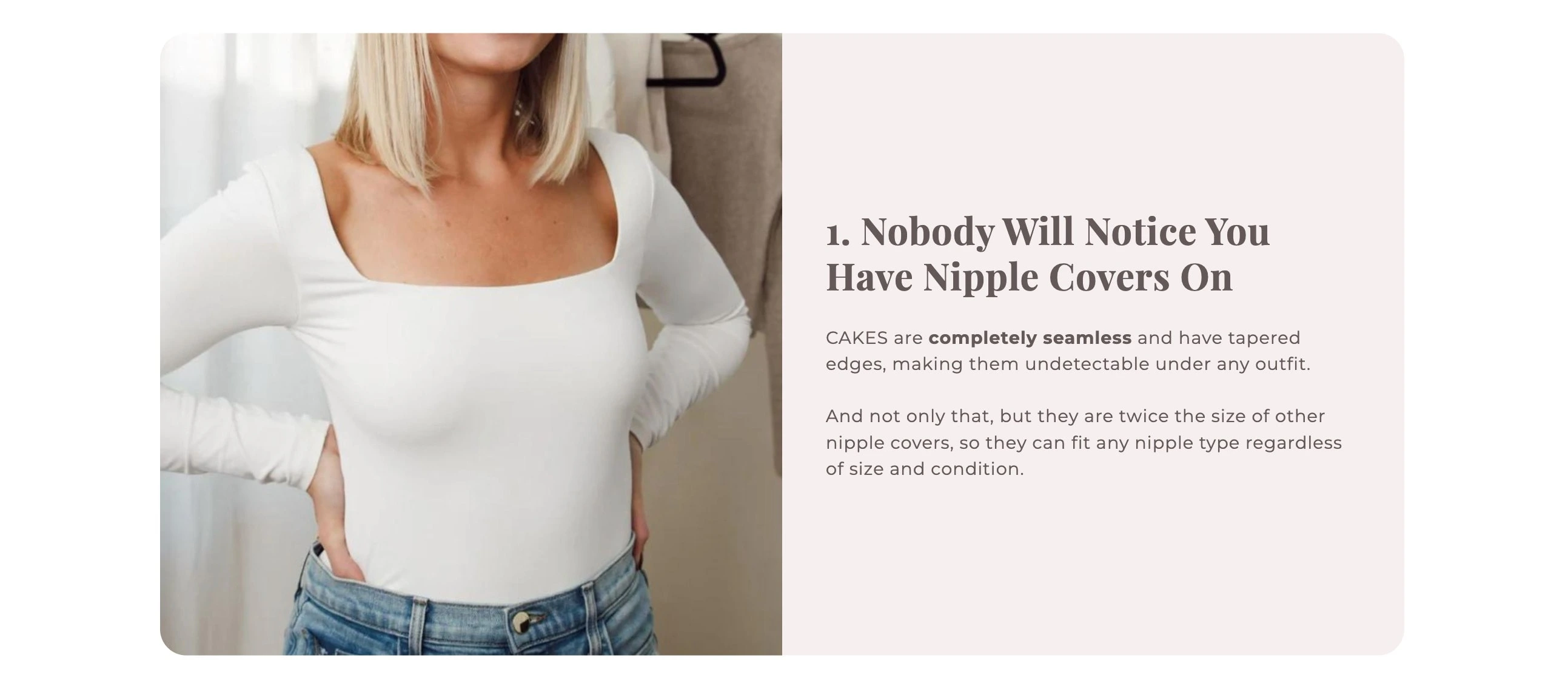Click the number '1.' in the heading
The height and width of the screenshot is (689, 1568).
[x=837, y=233]
